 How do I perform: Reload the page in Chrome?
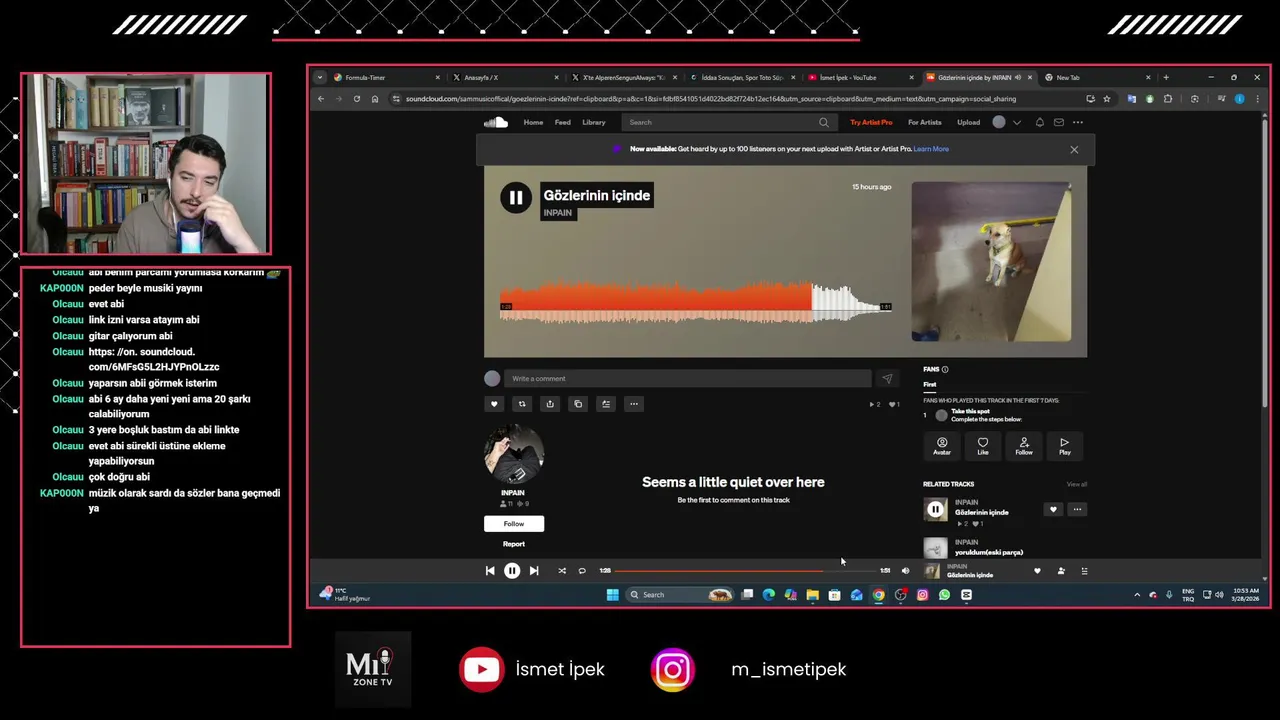(x=357, y=99)
